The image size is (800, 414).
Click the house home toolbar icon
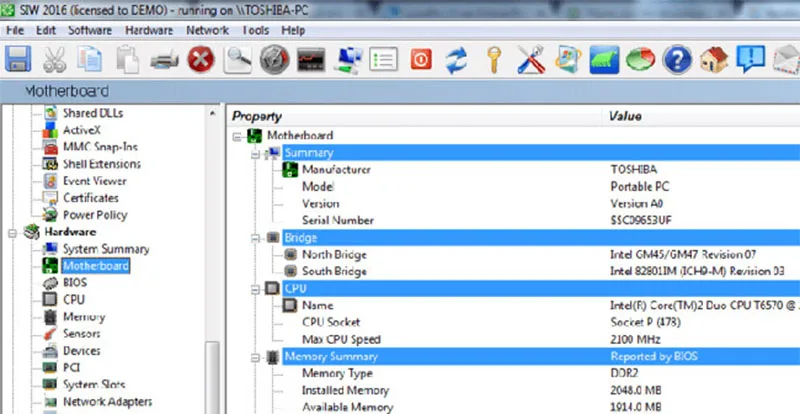714,59
